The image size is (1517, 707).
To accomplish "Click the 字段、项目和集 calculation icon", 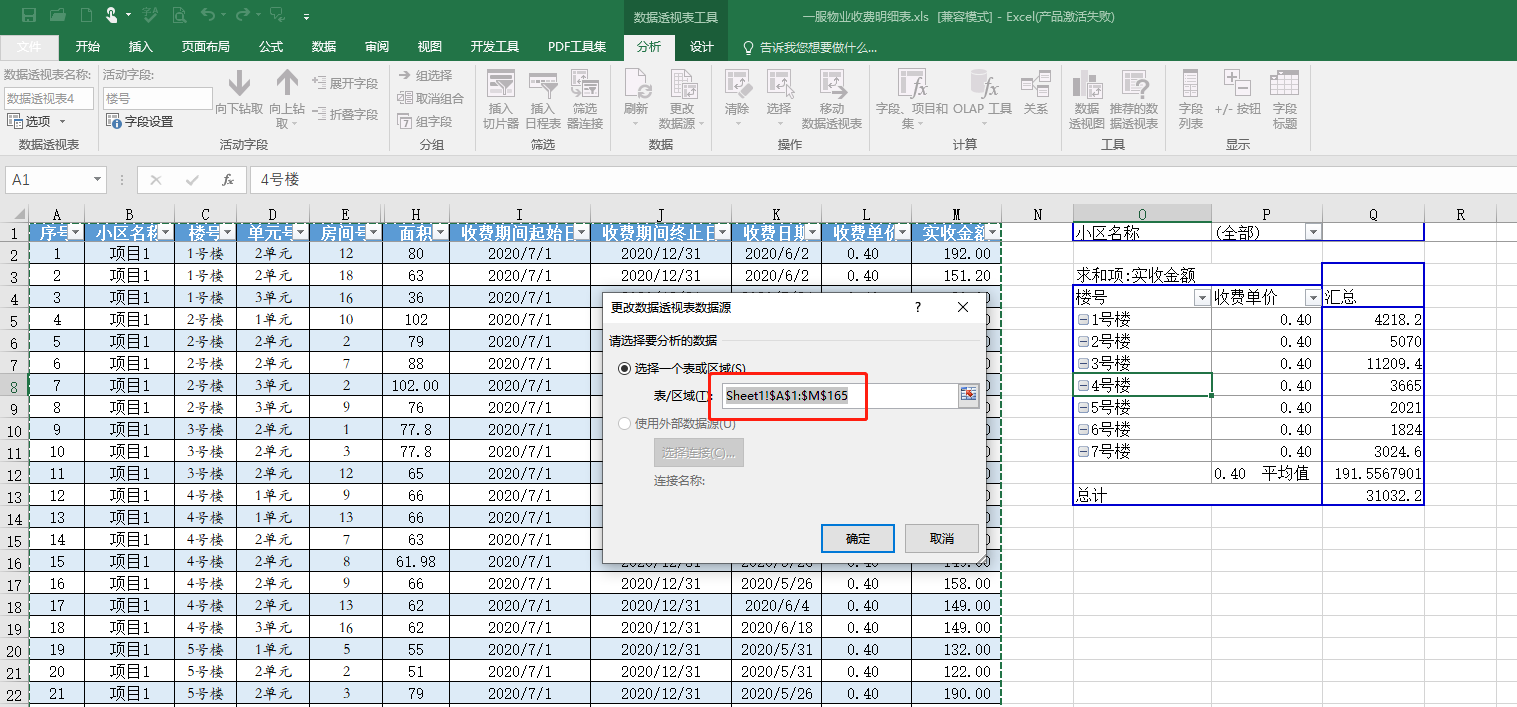I will [912, 83].
